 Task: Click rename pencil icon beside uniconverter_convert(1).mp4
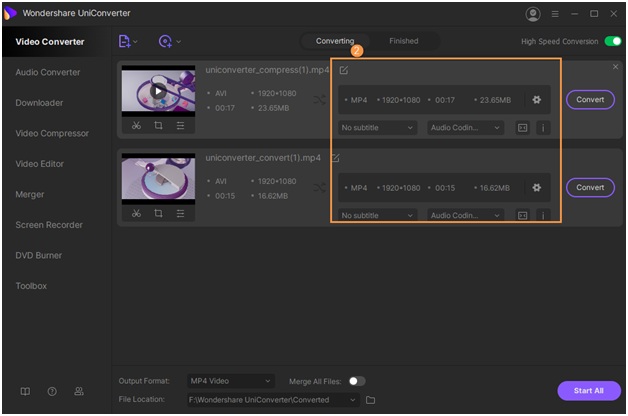335,158
